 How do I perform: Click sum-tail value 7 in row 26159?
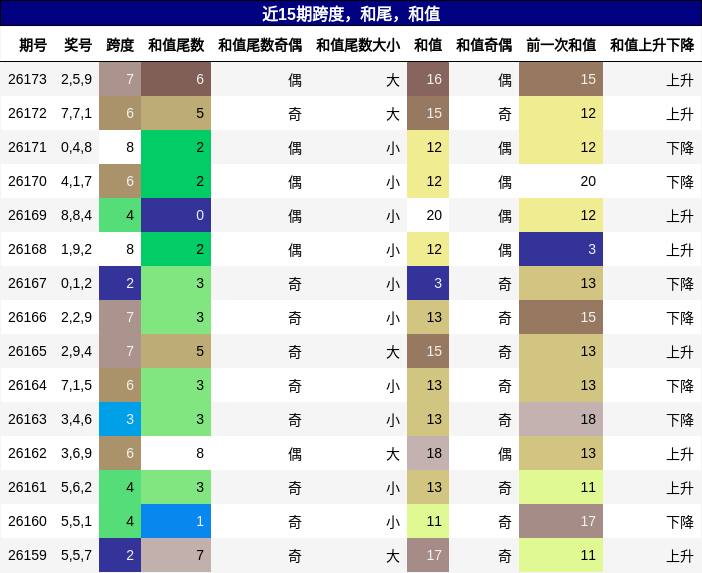pos(176,556)
